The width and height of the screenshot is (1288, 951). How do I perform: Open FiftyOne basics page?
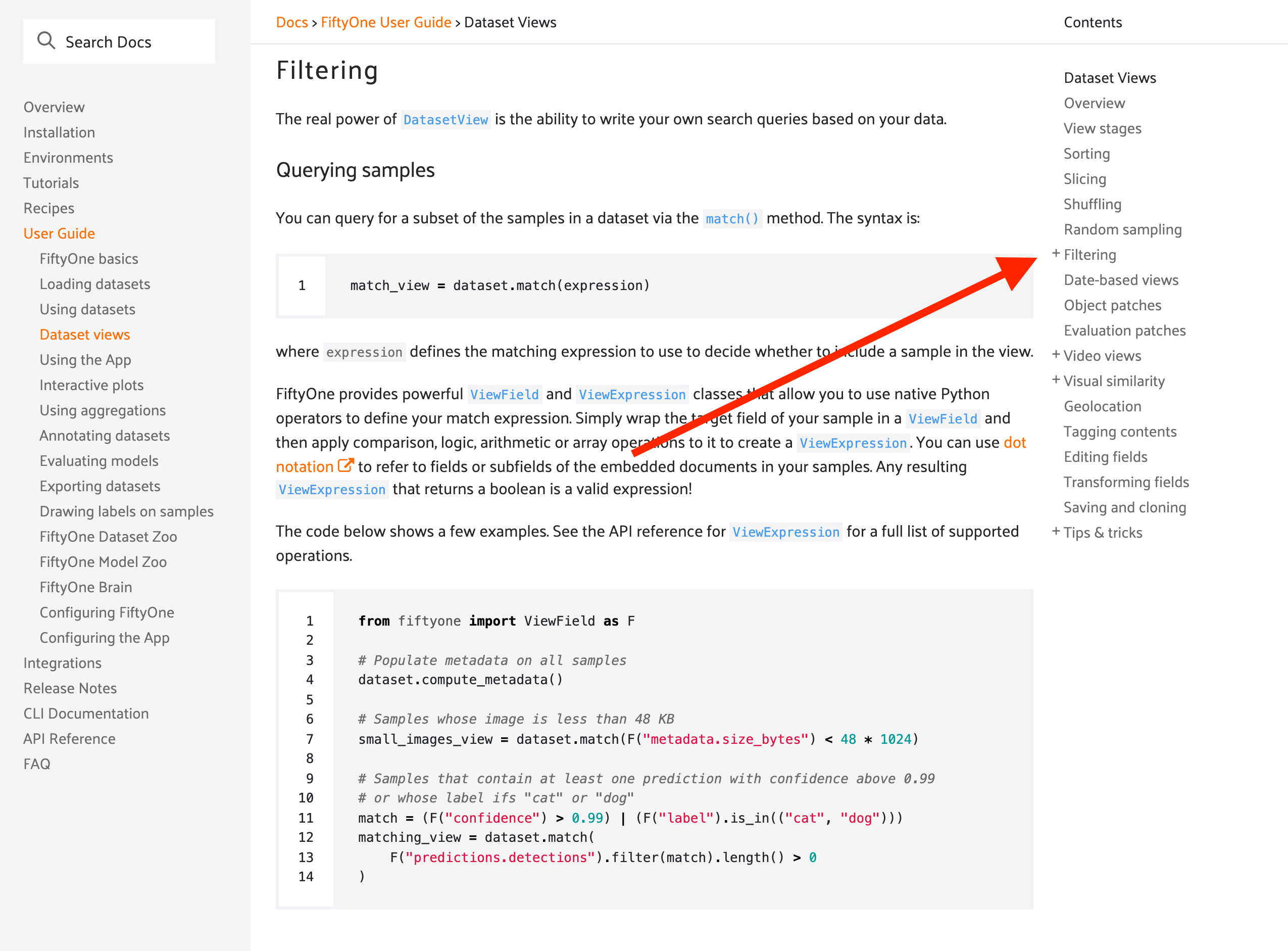[x=89, y=259]
